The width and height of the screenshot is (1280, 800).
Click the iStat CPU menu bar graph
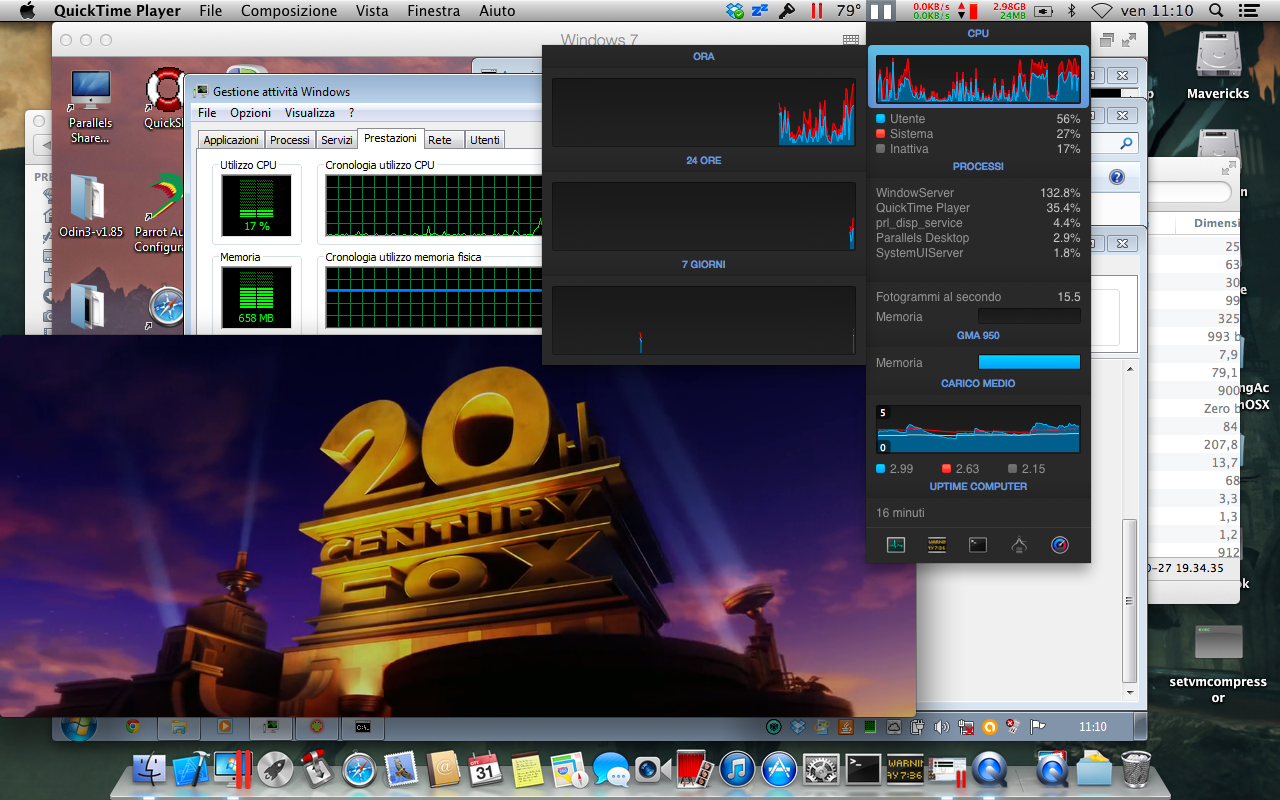[881, 11]
